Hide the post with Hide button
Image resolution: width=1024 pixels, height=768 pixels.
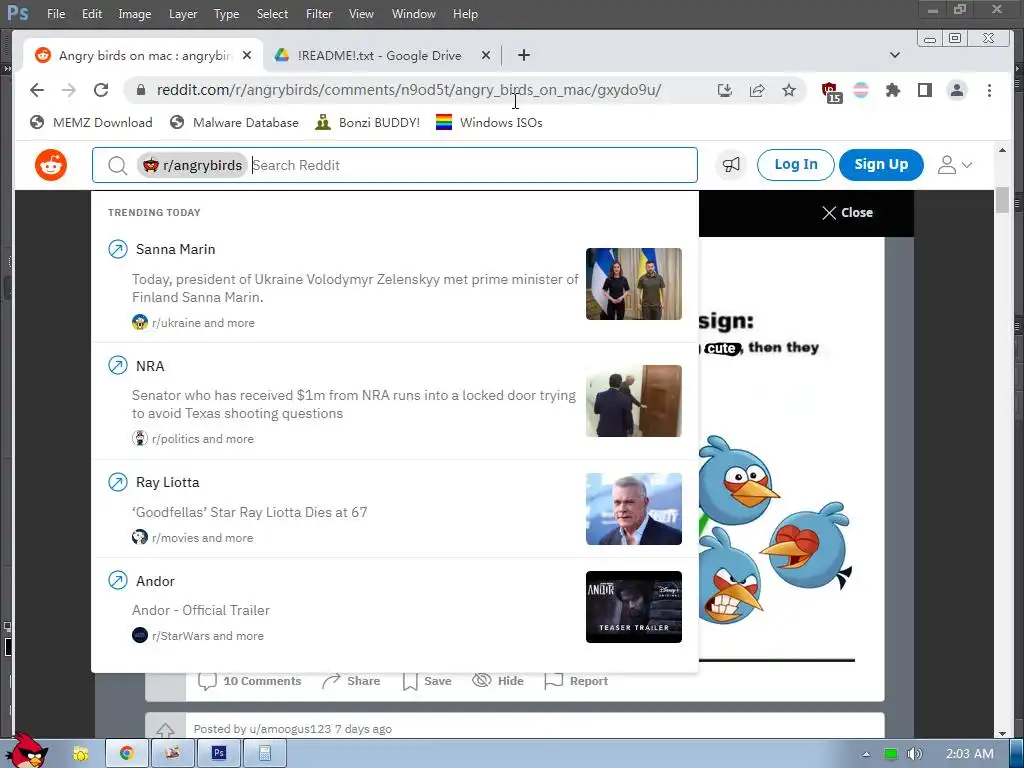pos(498,681)
